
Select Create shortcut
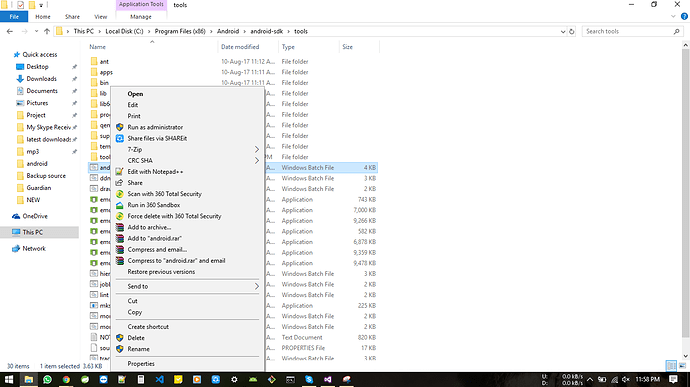click(x=148, y=327)
